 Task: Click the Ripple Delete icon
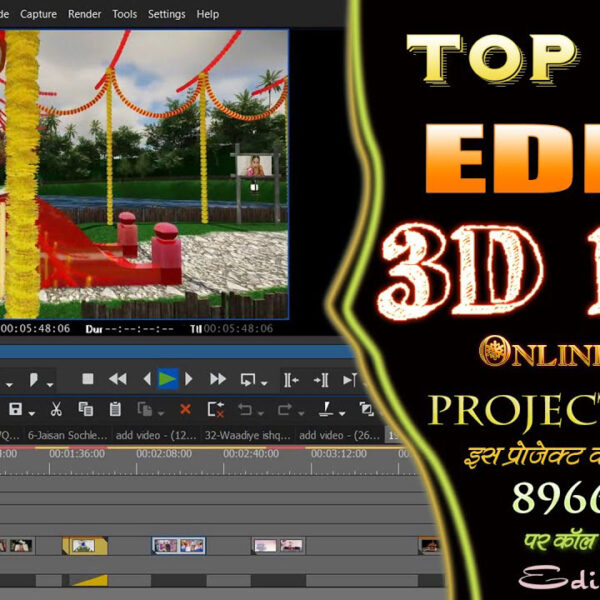pos(215,409)
